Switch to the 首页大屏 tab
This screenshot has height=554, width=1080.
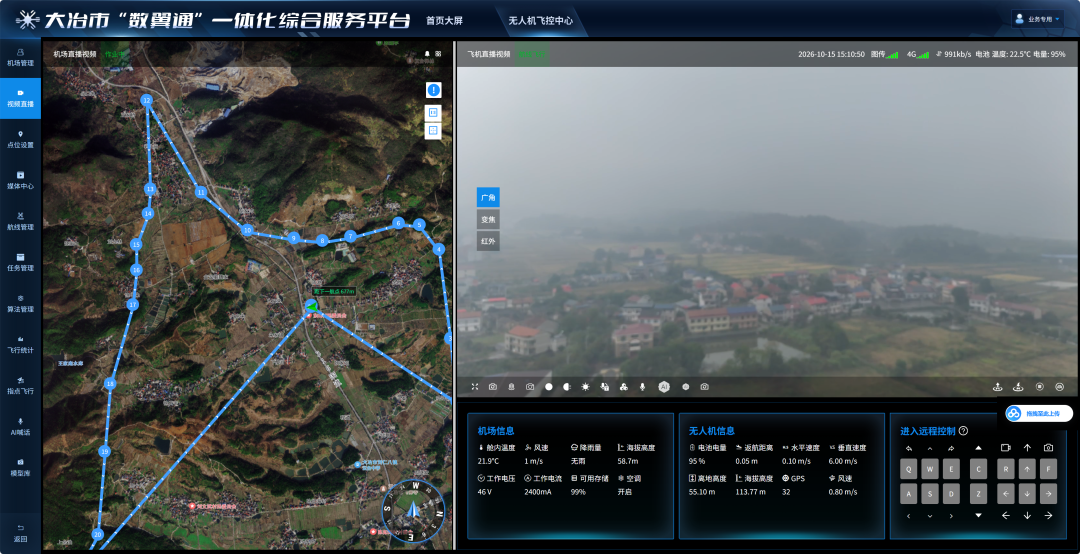pos(444,21)
